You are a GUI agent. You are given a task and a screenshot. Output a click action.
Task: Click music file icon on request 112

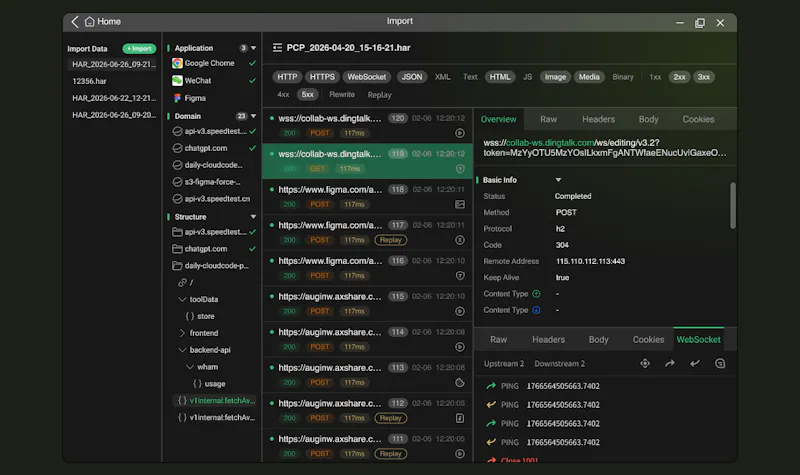click(x=460, y=418)
